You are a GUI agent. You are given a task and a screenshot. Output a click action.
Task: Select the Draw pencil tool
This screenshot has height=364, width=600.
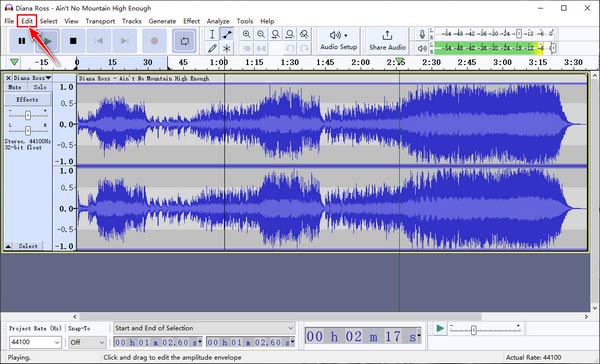pos(212,48)
